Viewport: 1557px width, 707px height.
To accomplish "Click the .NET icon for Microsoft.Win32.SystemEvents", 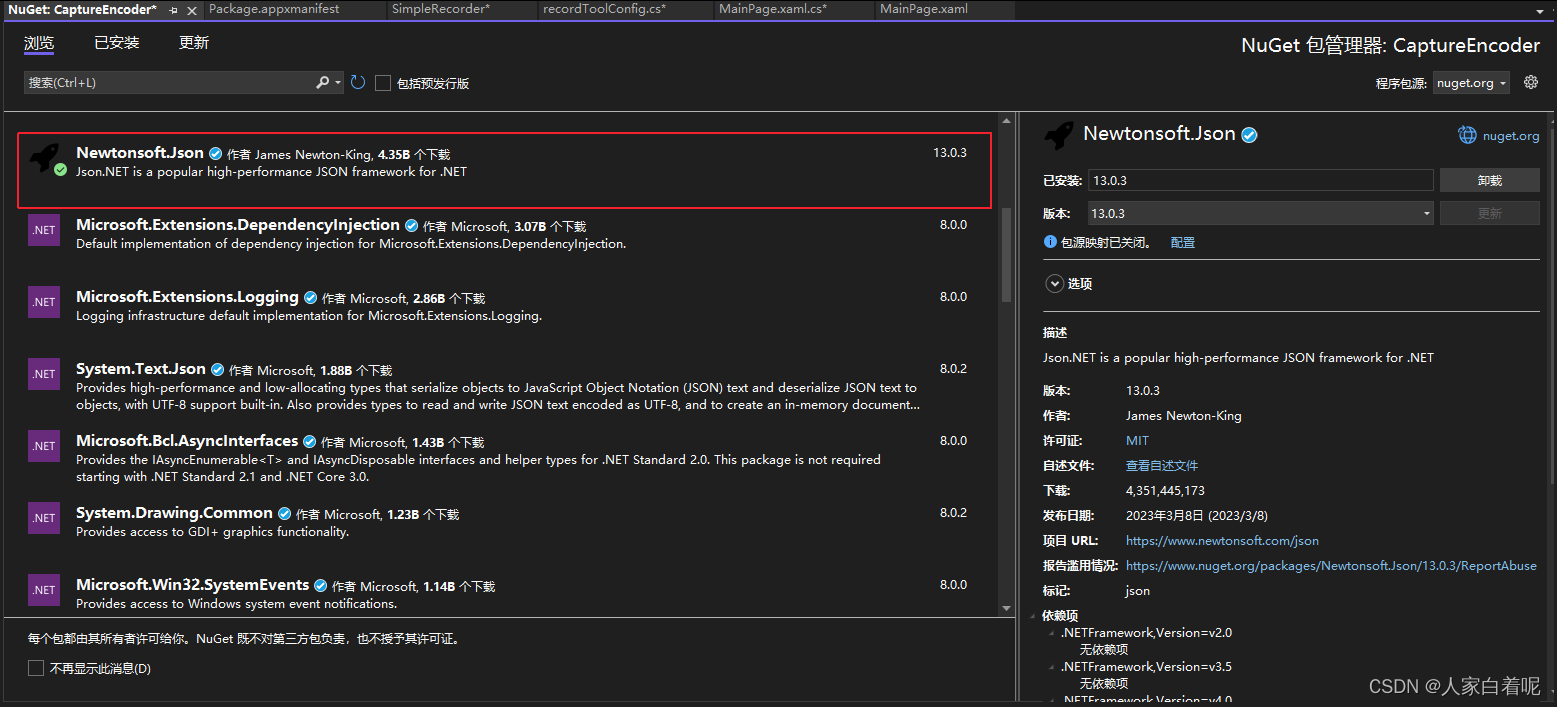I will [44, 590].
